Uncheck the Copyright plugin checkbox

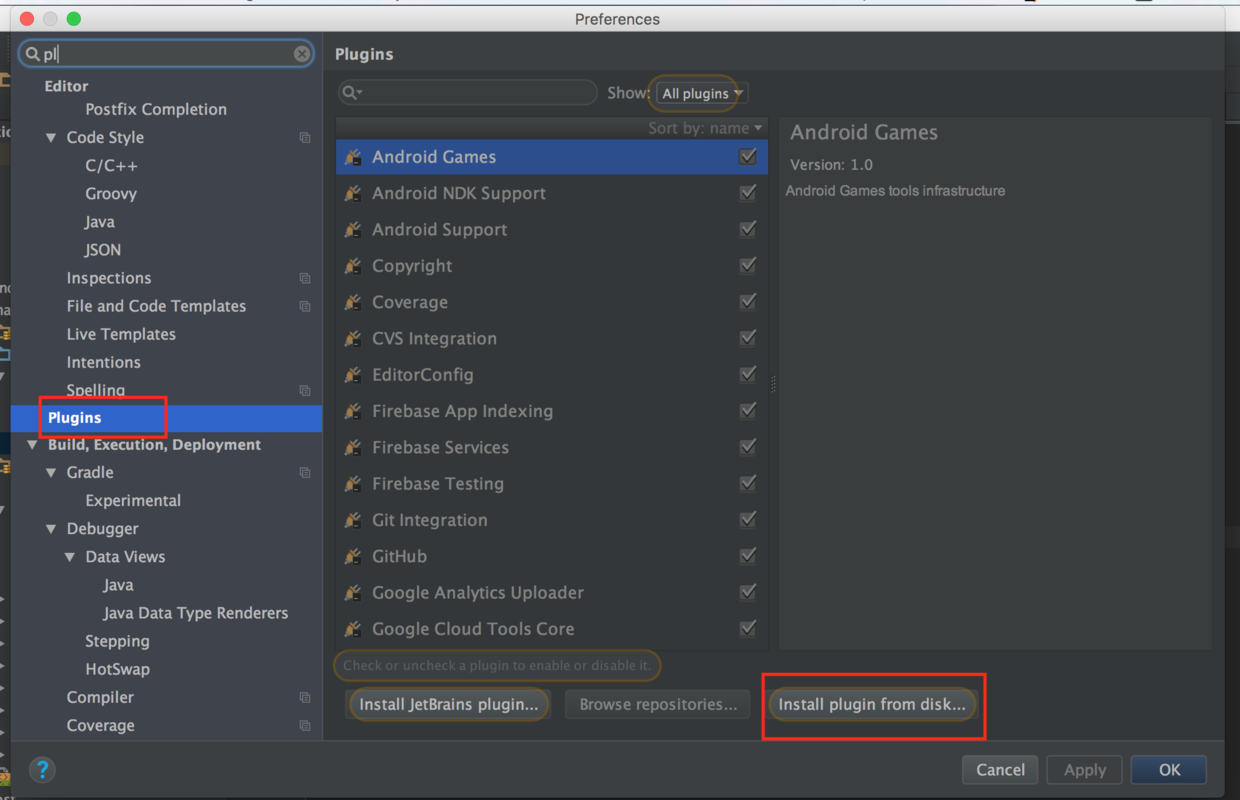747,266
